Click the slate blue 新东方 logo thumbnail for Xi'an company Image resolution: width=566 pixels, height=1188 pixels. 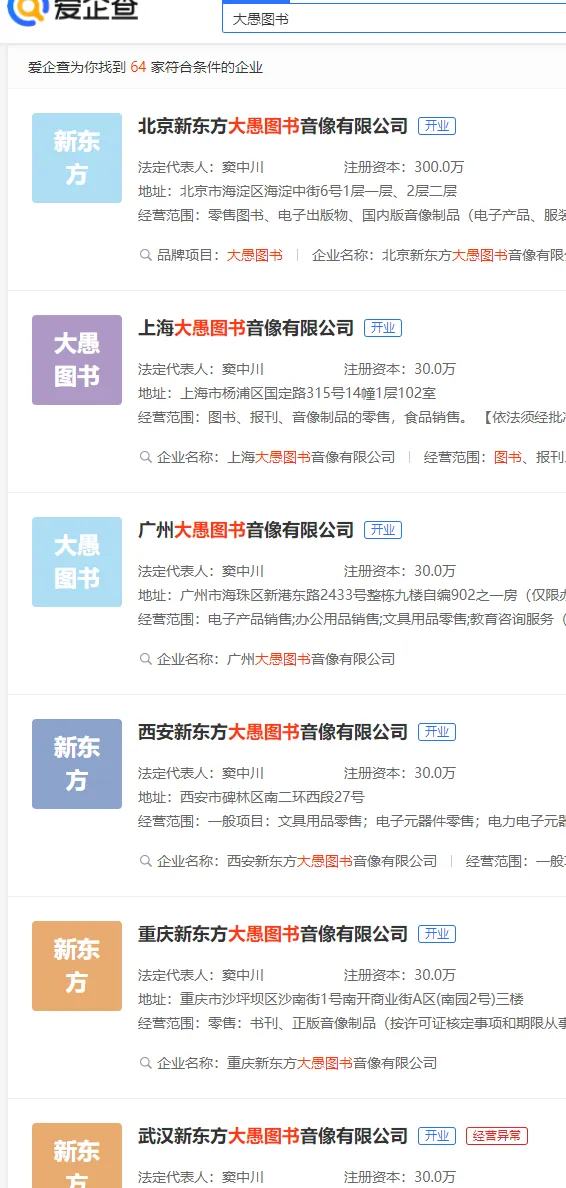[x=77, y=764]
